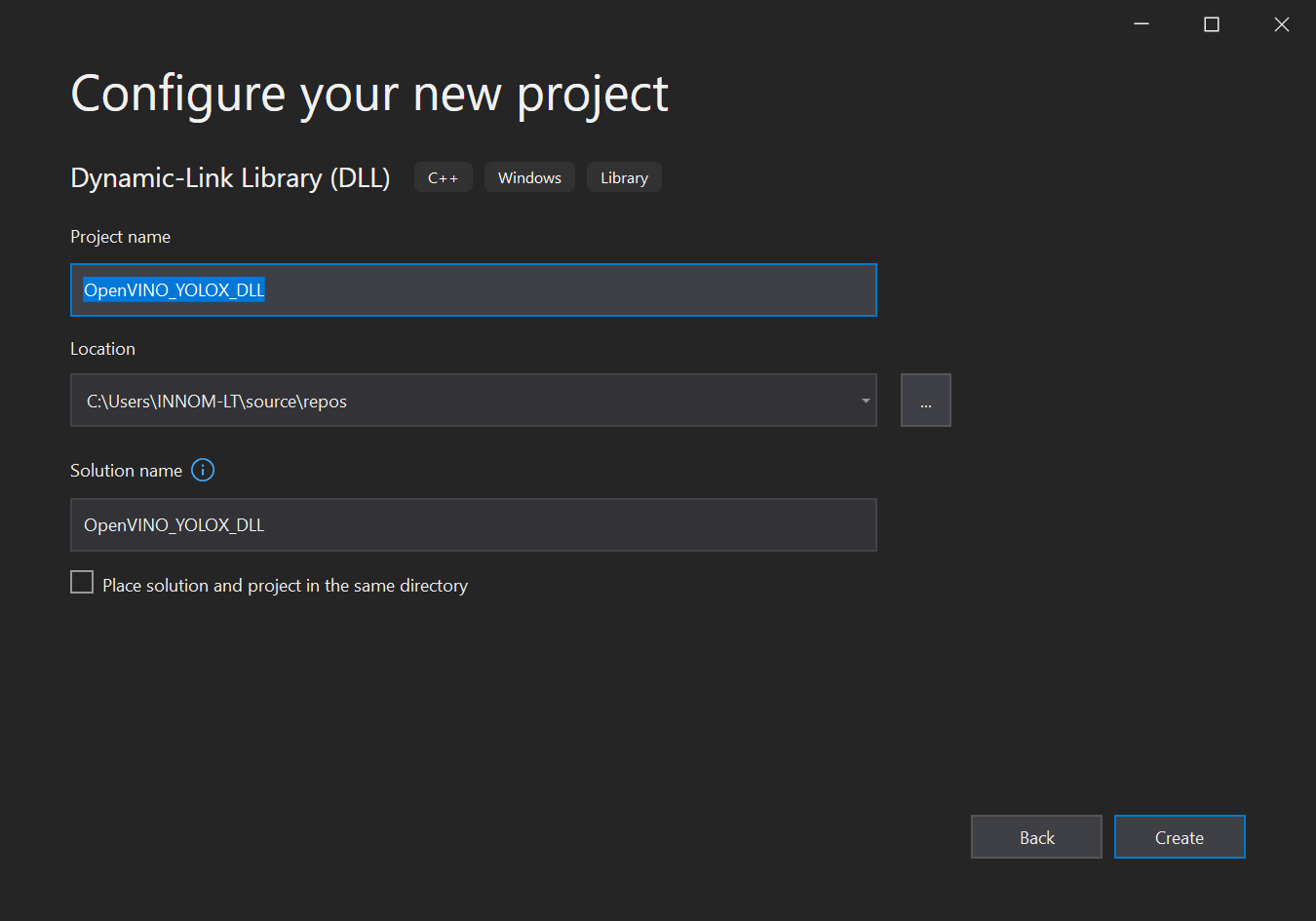Viewport: 1316px width, 921px height.
Task: Click the 'Place solution and project' checkbox label
Action: [285, 586]
